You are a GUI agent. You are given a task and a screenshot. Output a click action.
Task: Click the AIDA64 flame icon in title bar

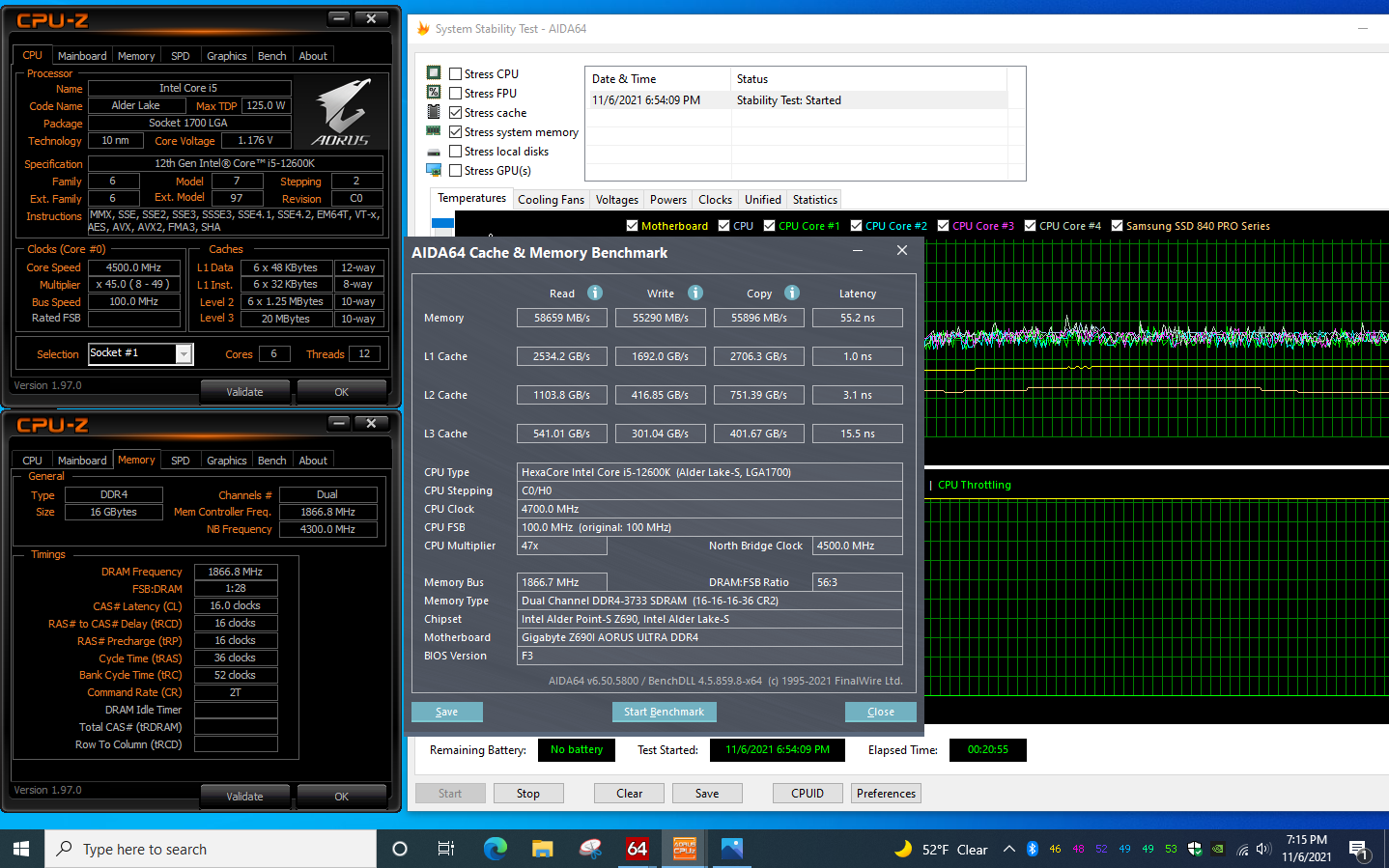click(423, 29)
